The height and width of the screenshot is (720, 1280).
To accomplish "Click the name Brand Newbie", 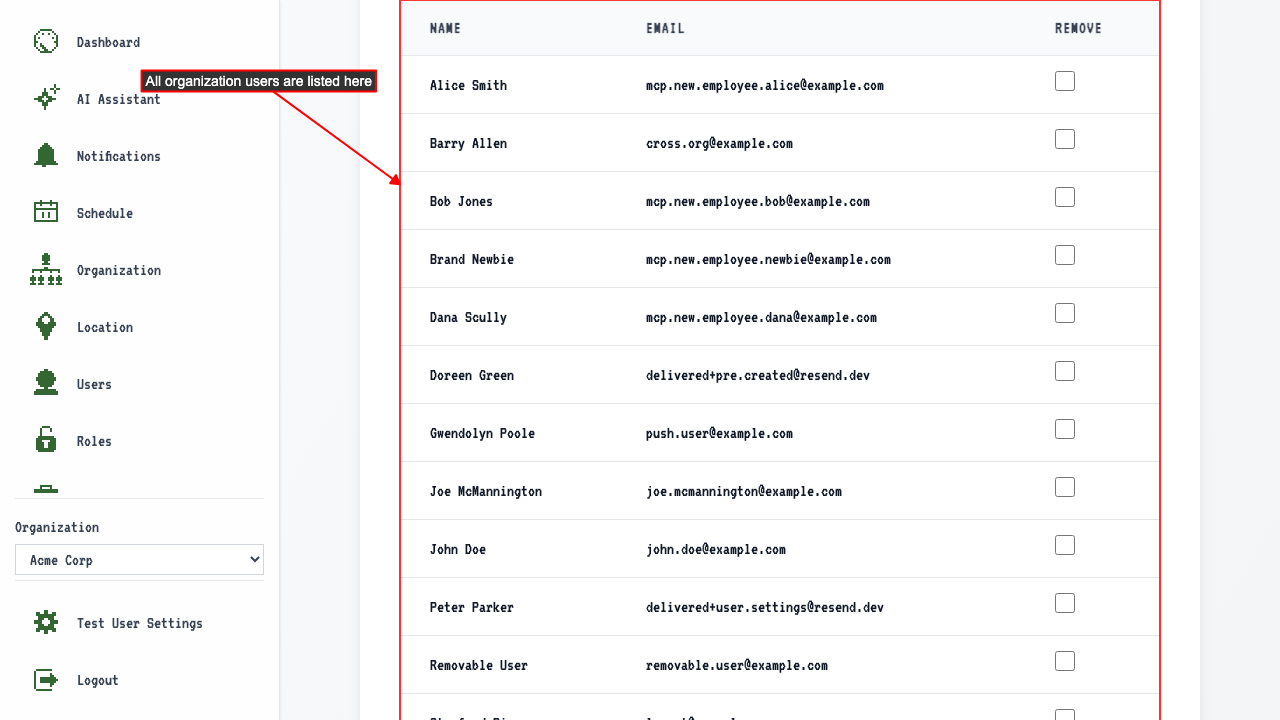I will 472,259.
